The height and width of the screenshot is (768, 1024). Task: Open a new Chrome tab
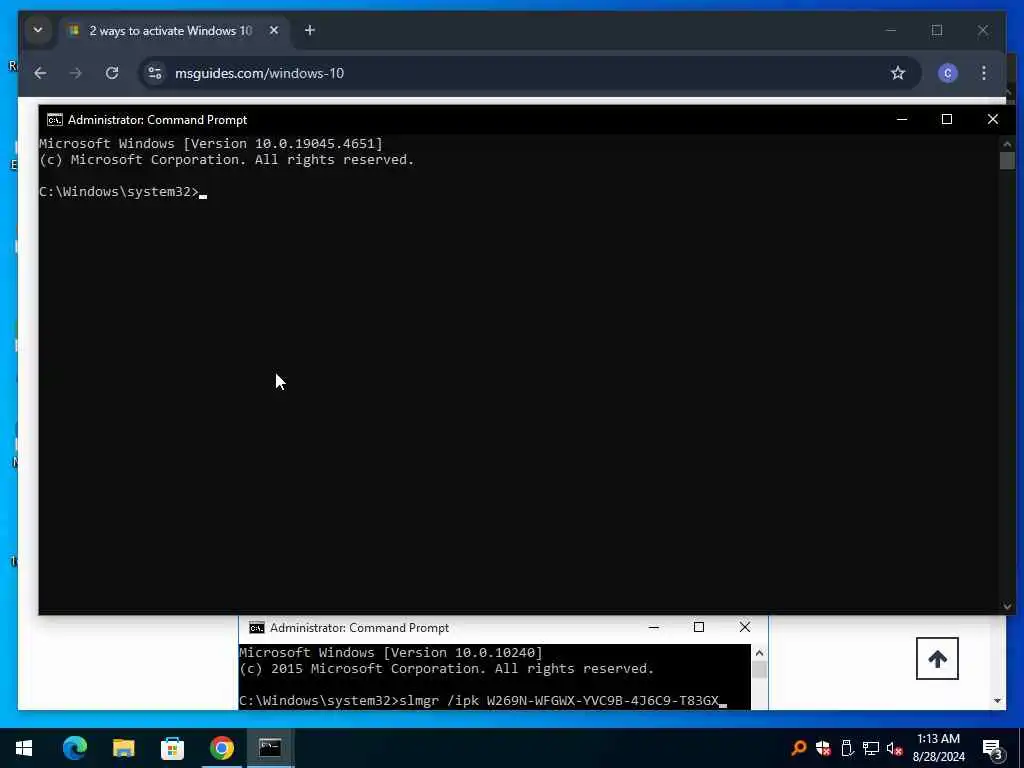tap(310, 30)
